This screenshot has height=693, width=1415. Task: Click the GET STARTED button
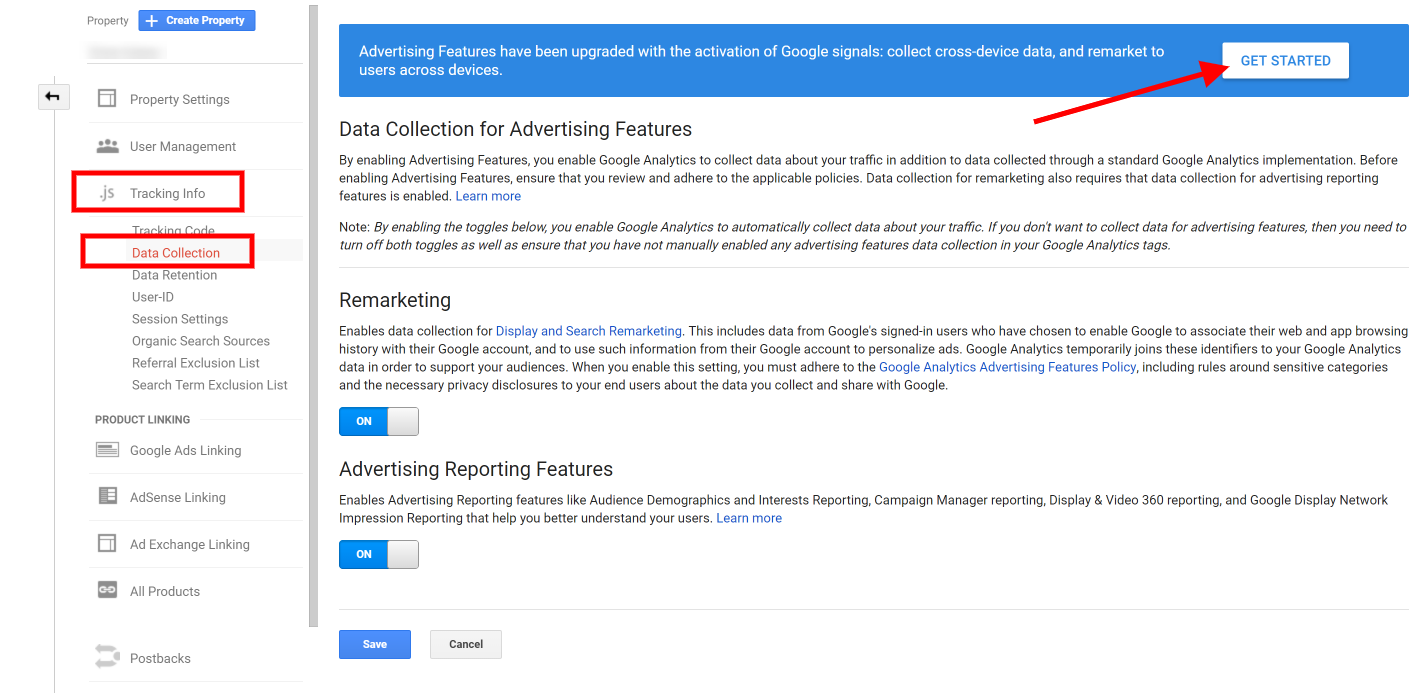[1285, 60]
